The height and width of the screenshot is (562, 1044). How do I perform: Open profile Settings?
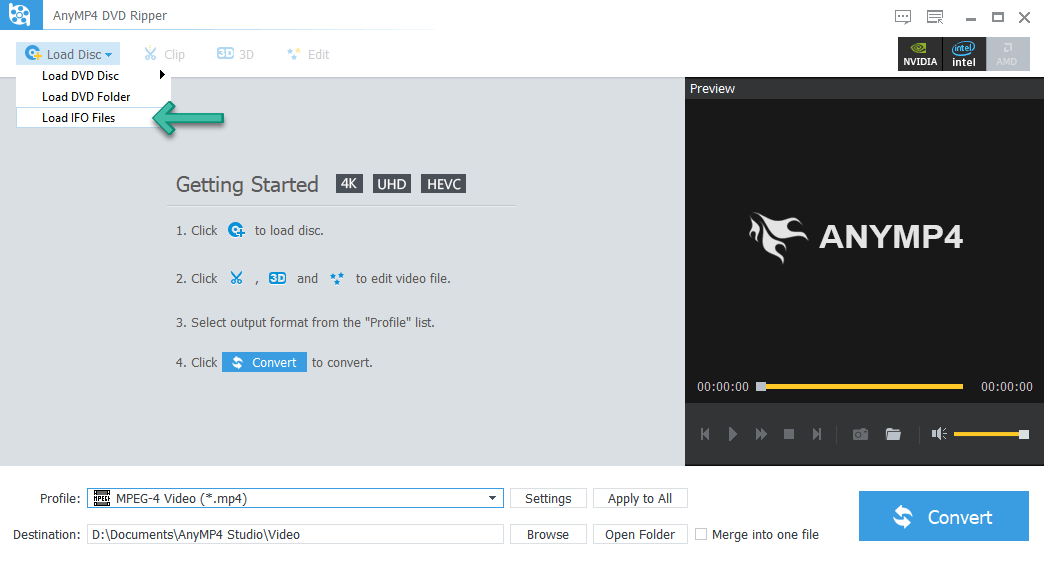click(x=548, y=498)
